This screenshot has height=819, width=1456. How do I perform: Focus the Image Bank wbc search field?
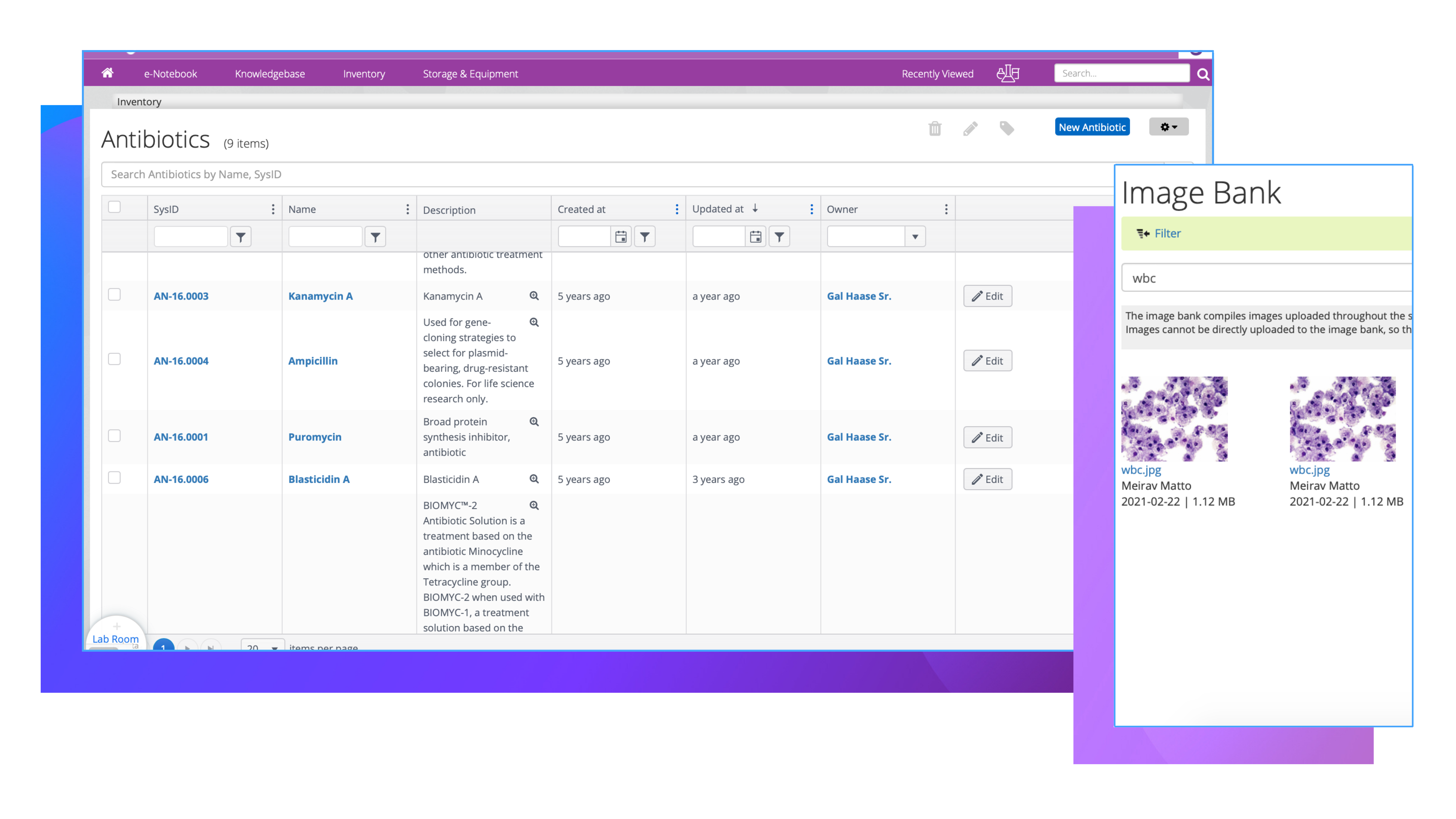pyautogui.click(x=1267, y=278)
